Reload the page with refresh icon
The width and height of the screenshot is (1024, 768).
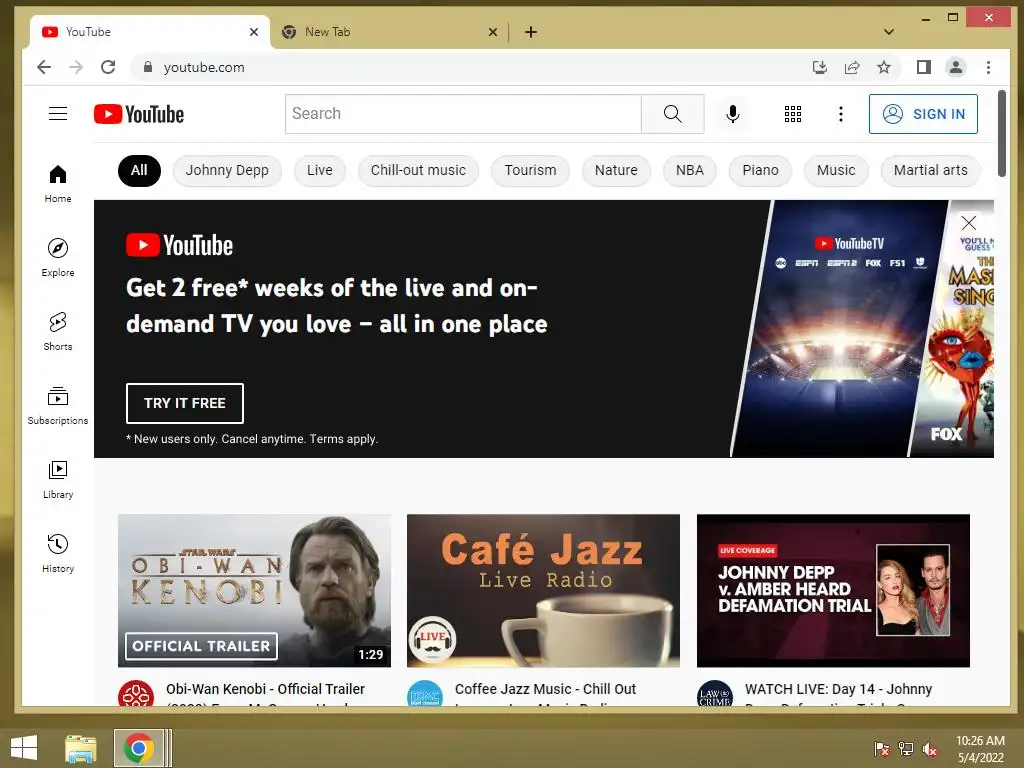point(108,67)
